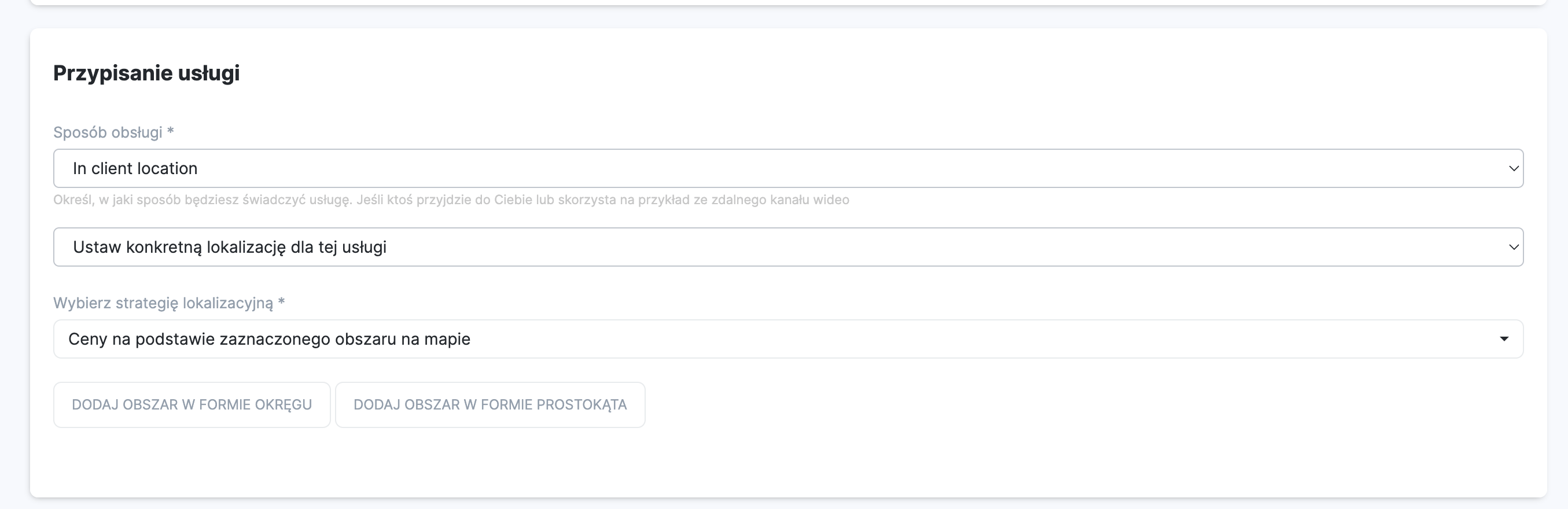Image resolution: width=1568 pixels, height=509 pixels.
Task: Click the empty space right of the prostokąta button
Action: tap(1035, 405)
